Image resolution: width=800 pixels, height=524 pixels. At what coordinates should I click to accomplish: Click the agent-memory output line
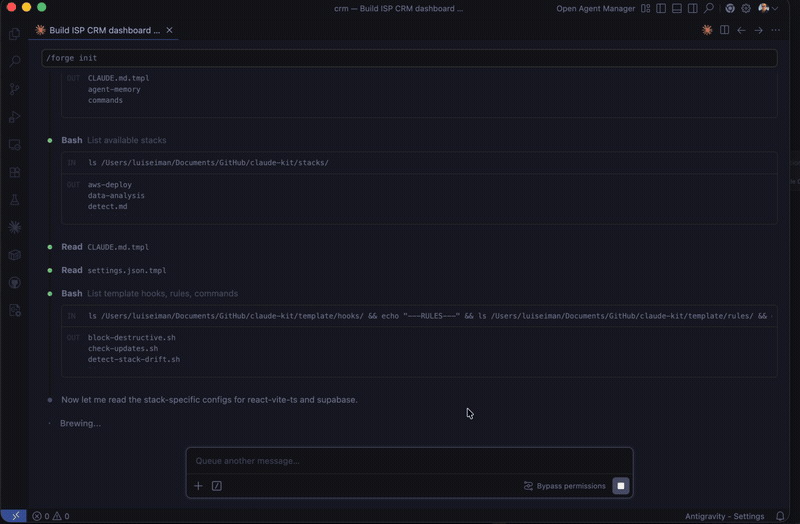coord(114,89)
